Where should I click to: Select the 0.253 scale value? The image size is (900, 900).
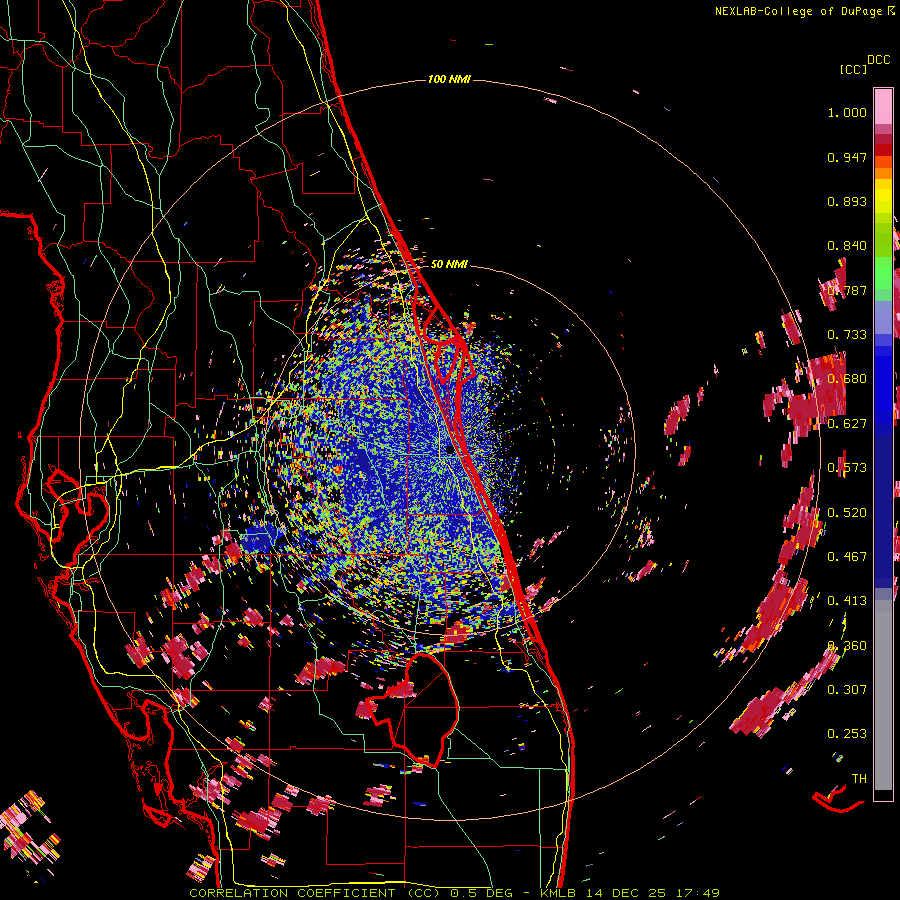pos(847,734)
